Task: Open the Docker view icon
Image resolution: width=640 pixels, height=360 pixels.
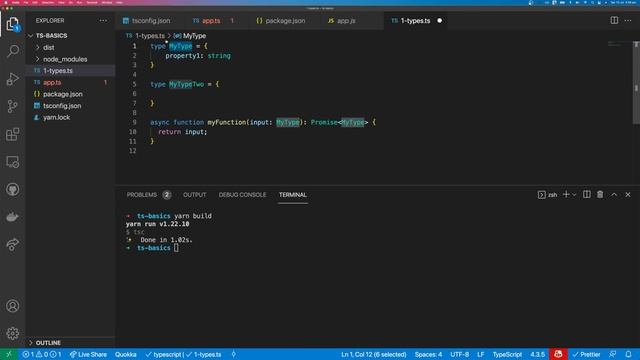Action: tap(13, 217)
